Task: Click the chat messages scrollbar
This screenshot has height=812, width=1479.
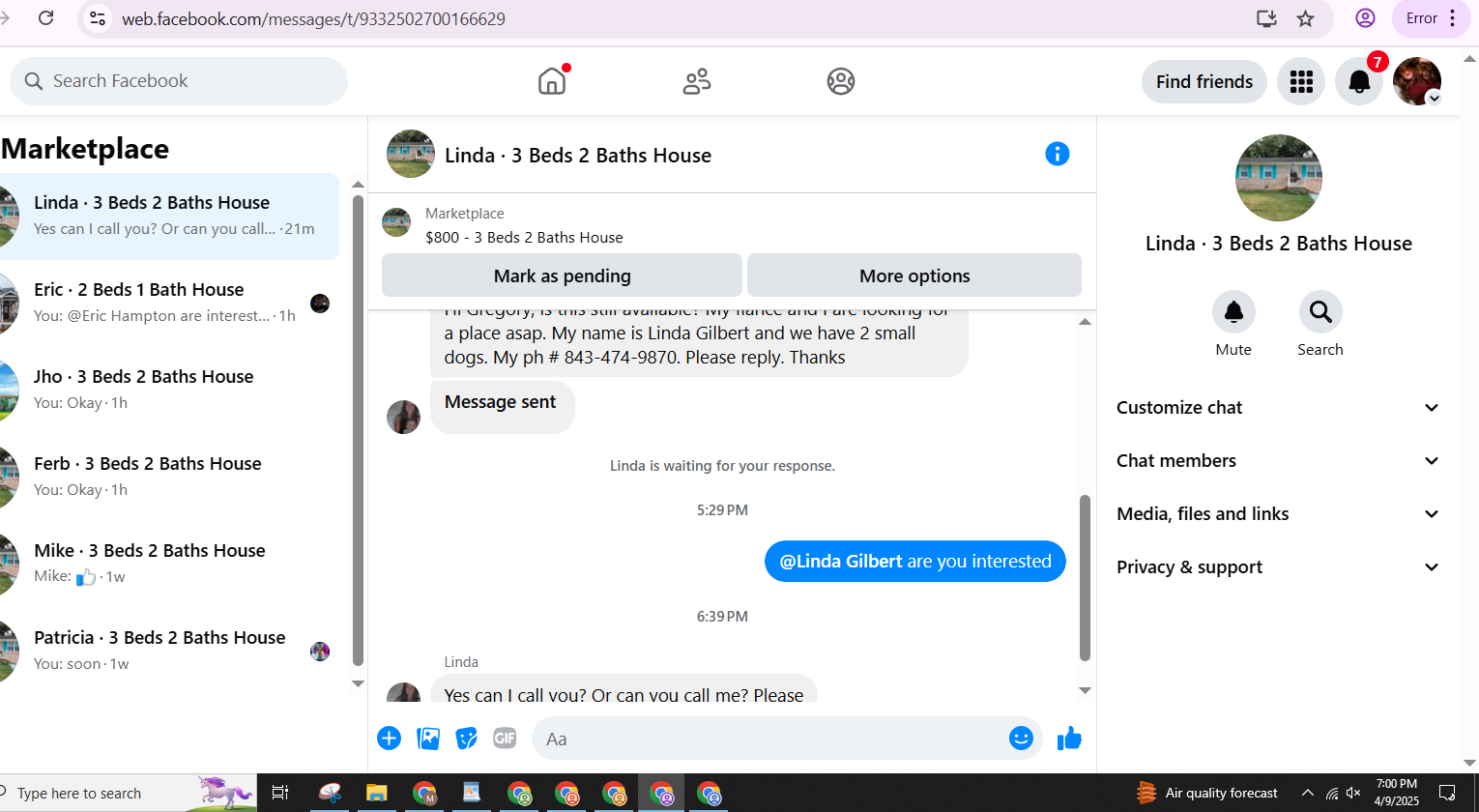Action: [1085, 578]
